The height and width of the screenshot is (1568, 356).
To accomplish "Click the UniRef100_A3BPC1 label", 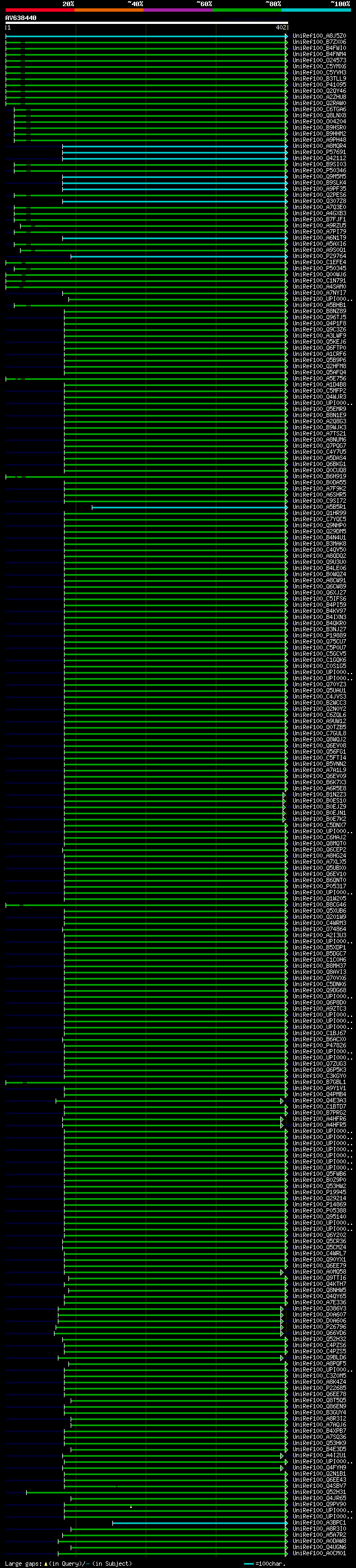I will pyautogui.click(x=319, y=1522).
